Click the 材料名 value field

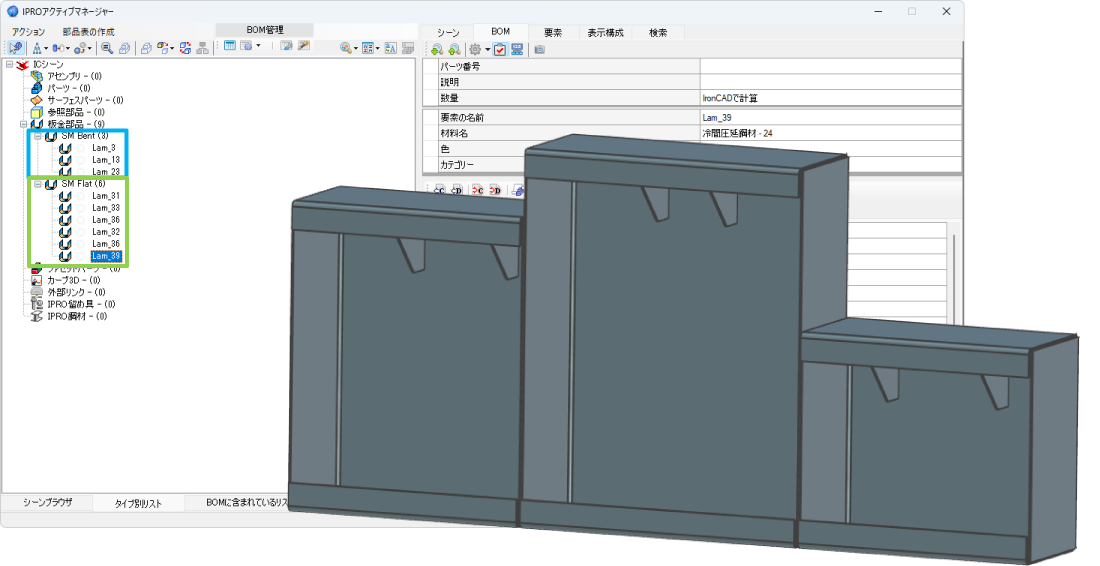(831, 133)
